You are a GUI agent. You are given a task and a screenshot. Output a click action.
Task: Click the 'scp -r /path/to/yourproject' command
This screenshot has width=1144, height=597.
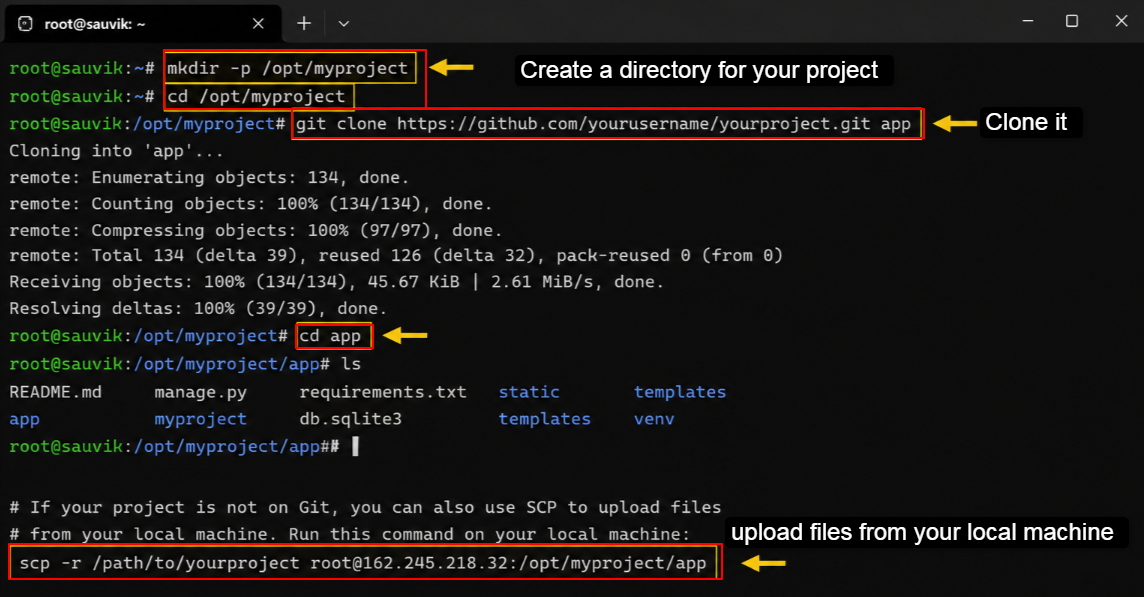(x=363, y=563)
